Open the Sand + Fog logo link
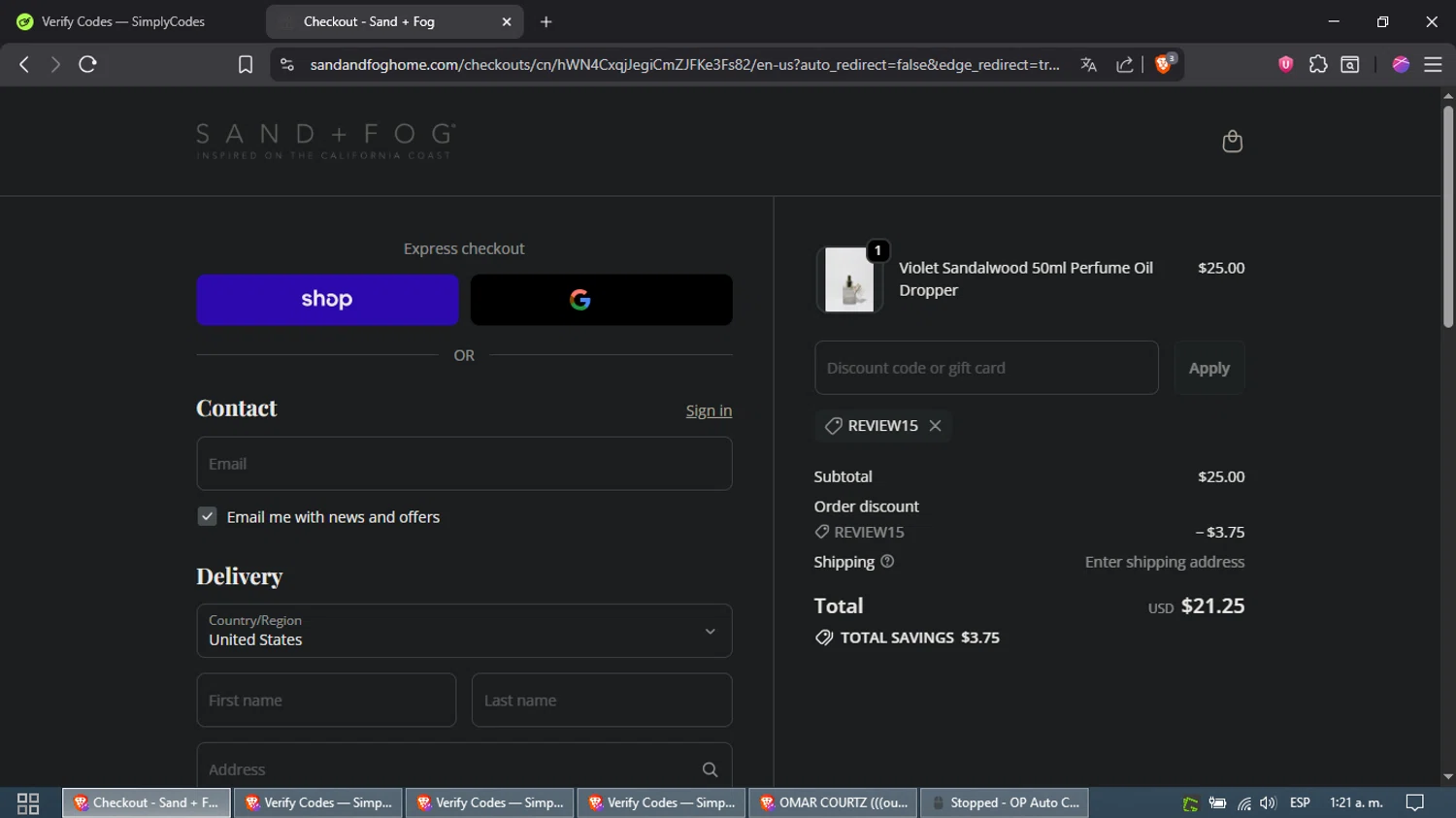 coord(326,141)
